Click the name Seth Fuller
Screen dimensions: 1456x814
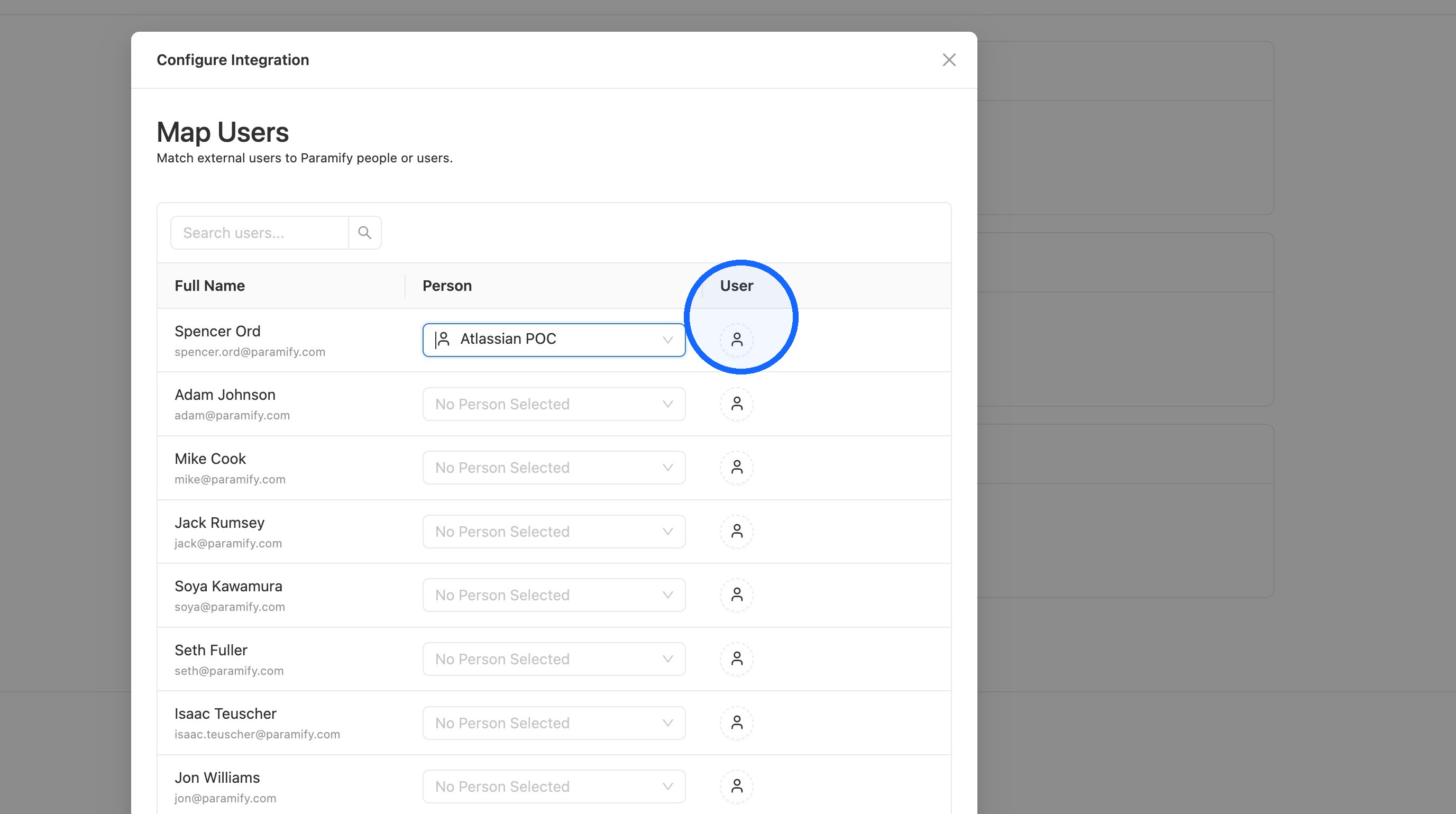211,650
